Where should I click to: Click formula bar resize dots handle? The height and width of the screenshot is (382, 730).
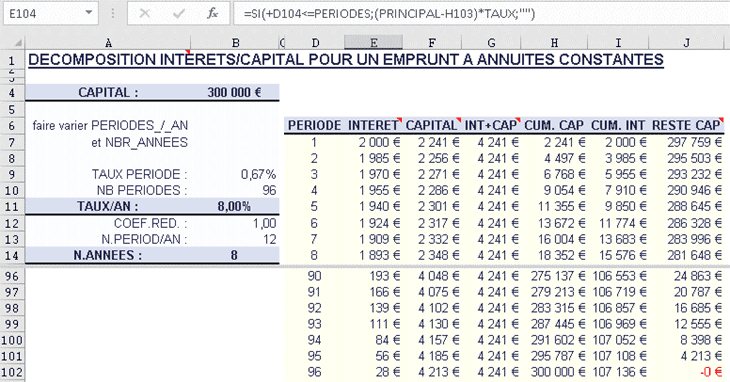[x=113, y=13]
